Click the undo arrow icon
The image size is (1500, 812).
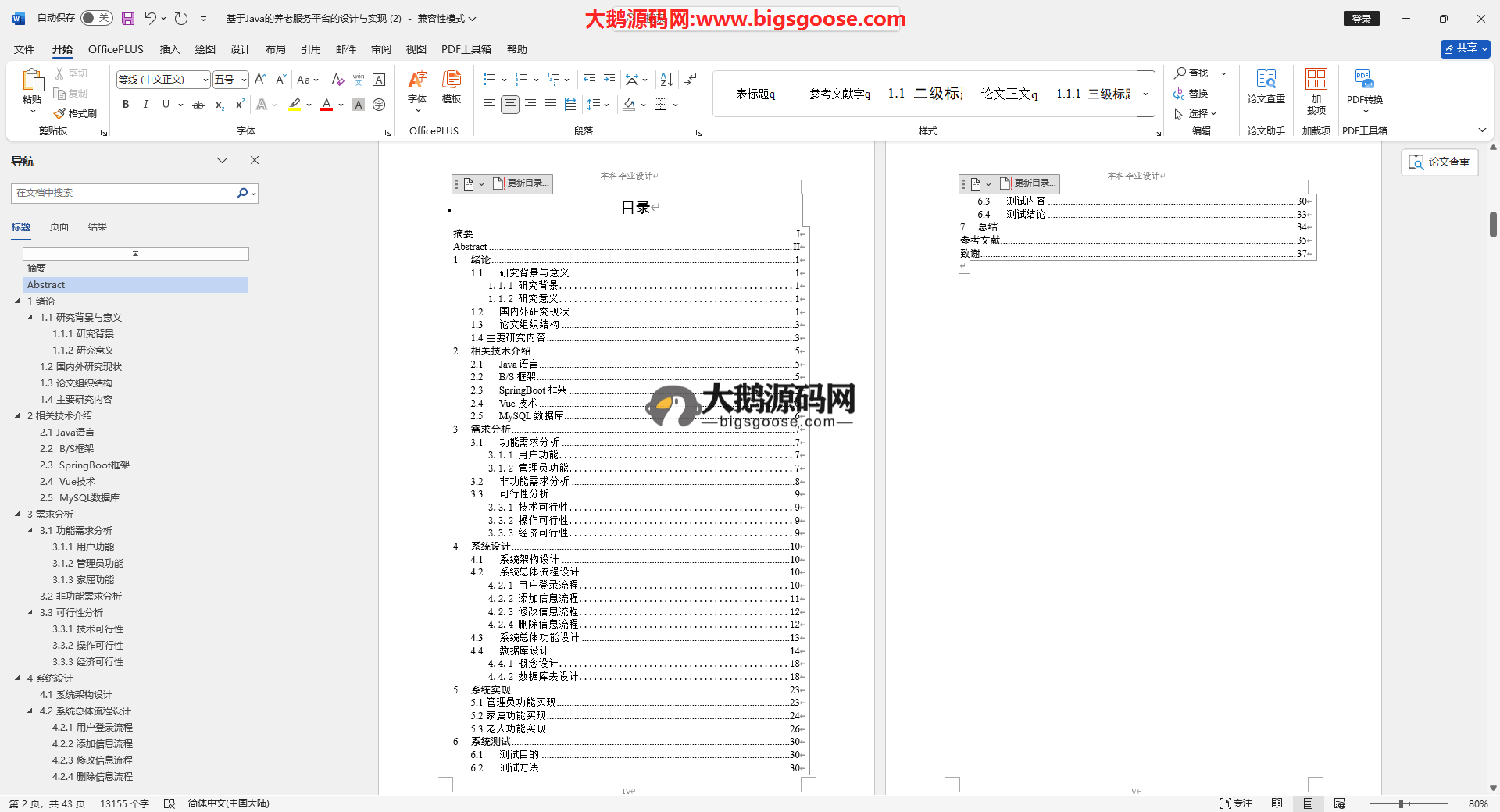tap(150, 18)
